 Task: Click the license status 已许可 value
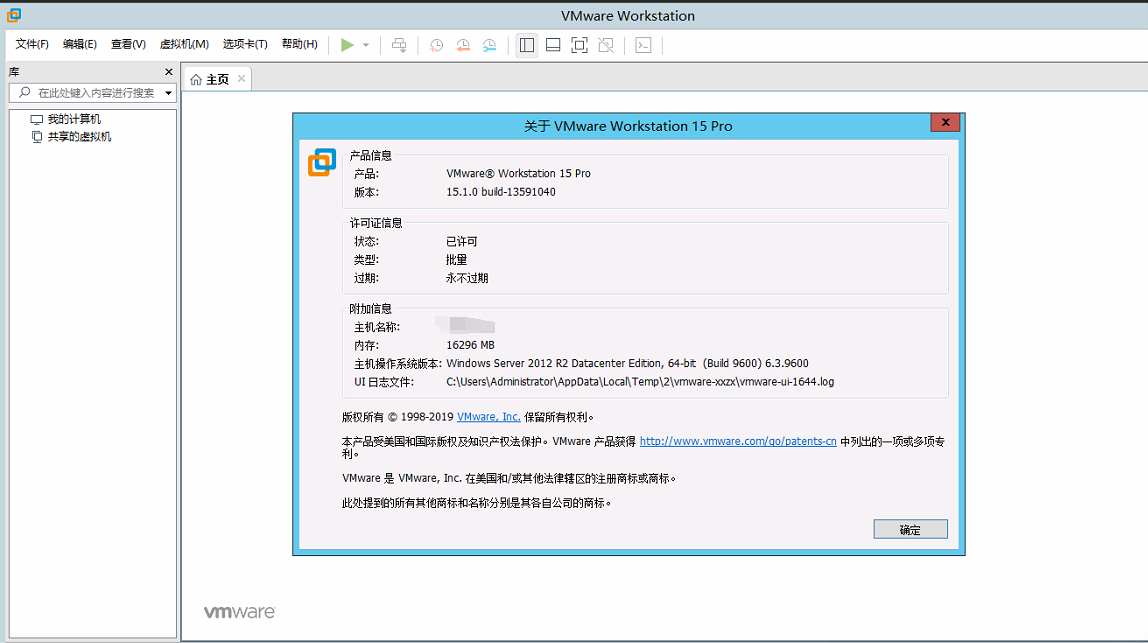pos(461,241)
